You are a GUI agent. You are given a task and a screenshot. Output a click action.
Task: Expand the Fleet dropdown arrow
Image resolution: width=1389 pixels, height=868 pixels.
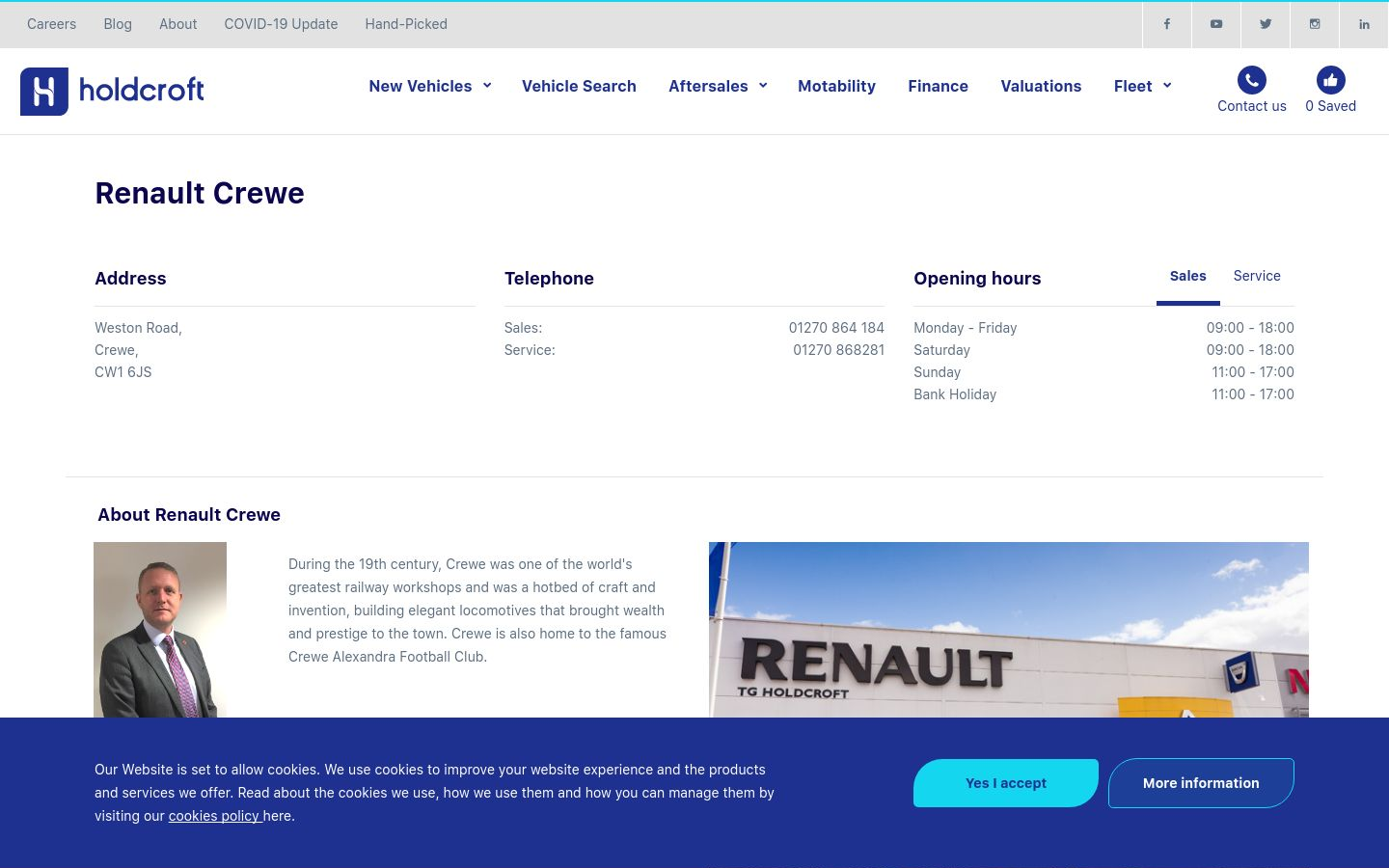coord(1167,86)
